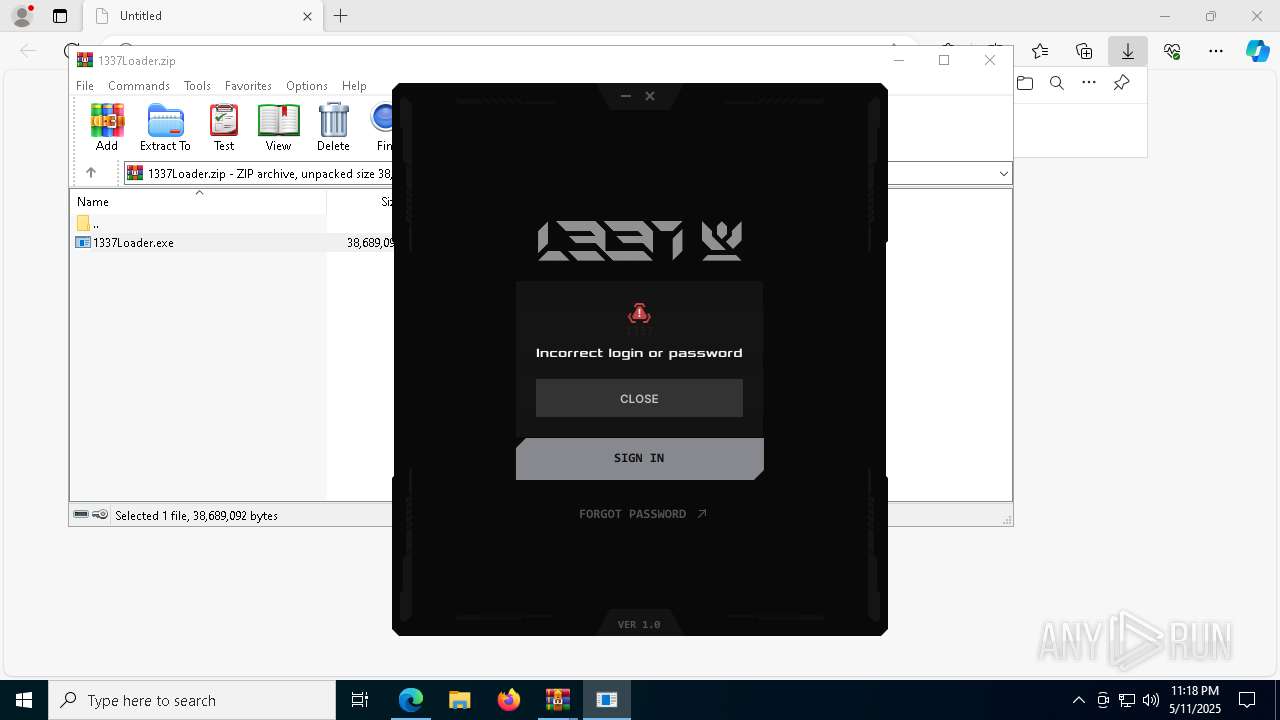
Task: Show hidden system tray icons
Action: [x=1078, y=700]
